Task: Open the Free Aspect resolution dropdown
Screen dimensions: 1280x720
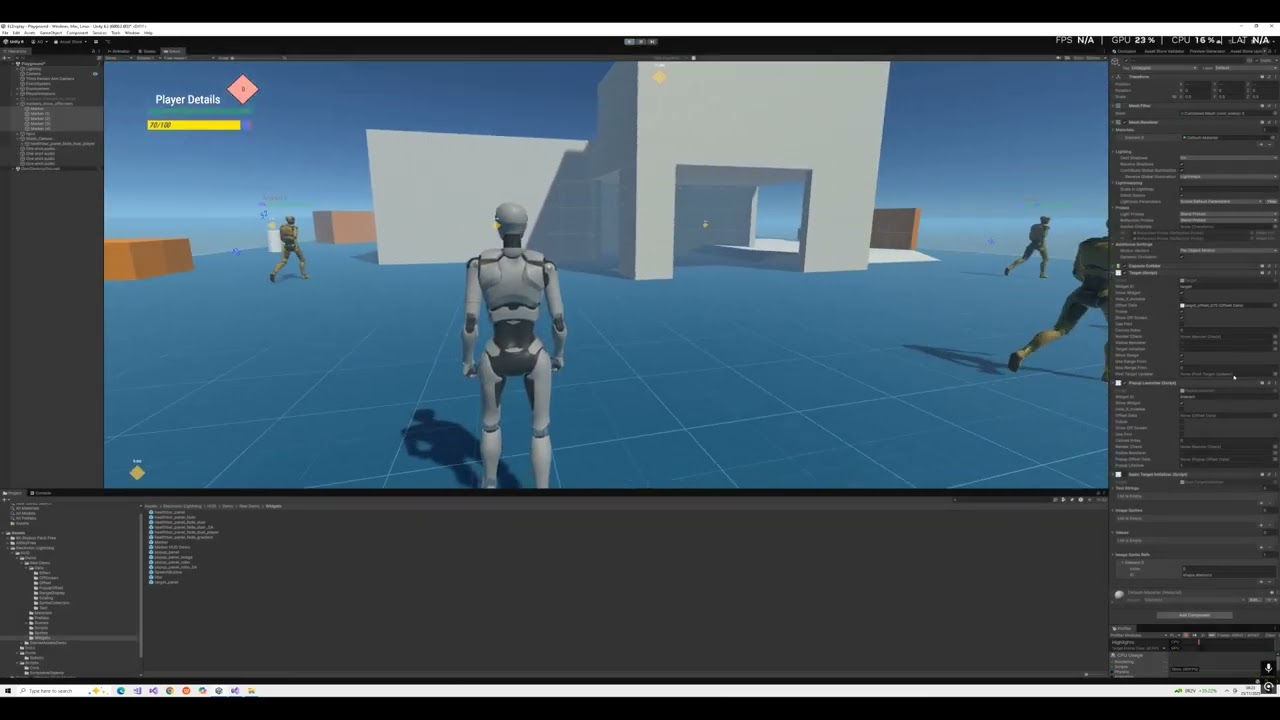Action: pyautogui.click(x=189, y=58)
